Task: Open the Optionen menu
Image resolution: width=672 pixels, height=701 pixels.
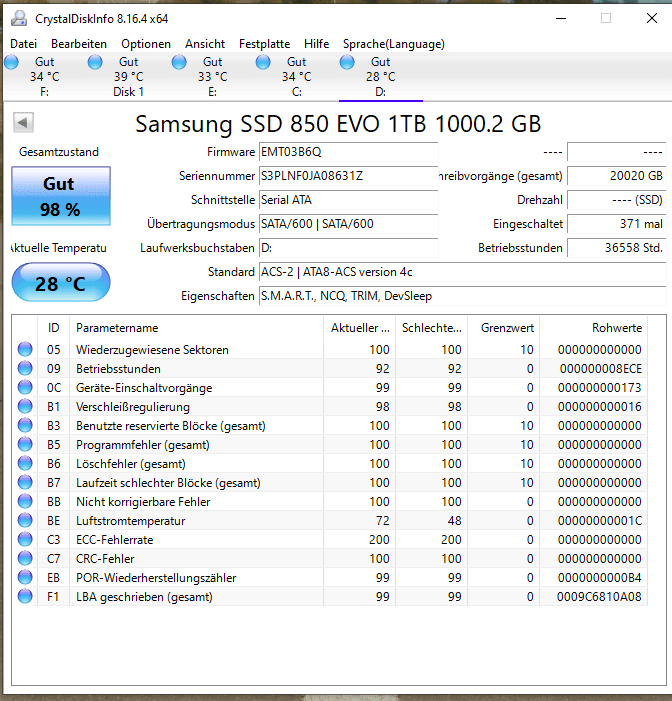Action: click(x=146, y=44)
